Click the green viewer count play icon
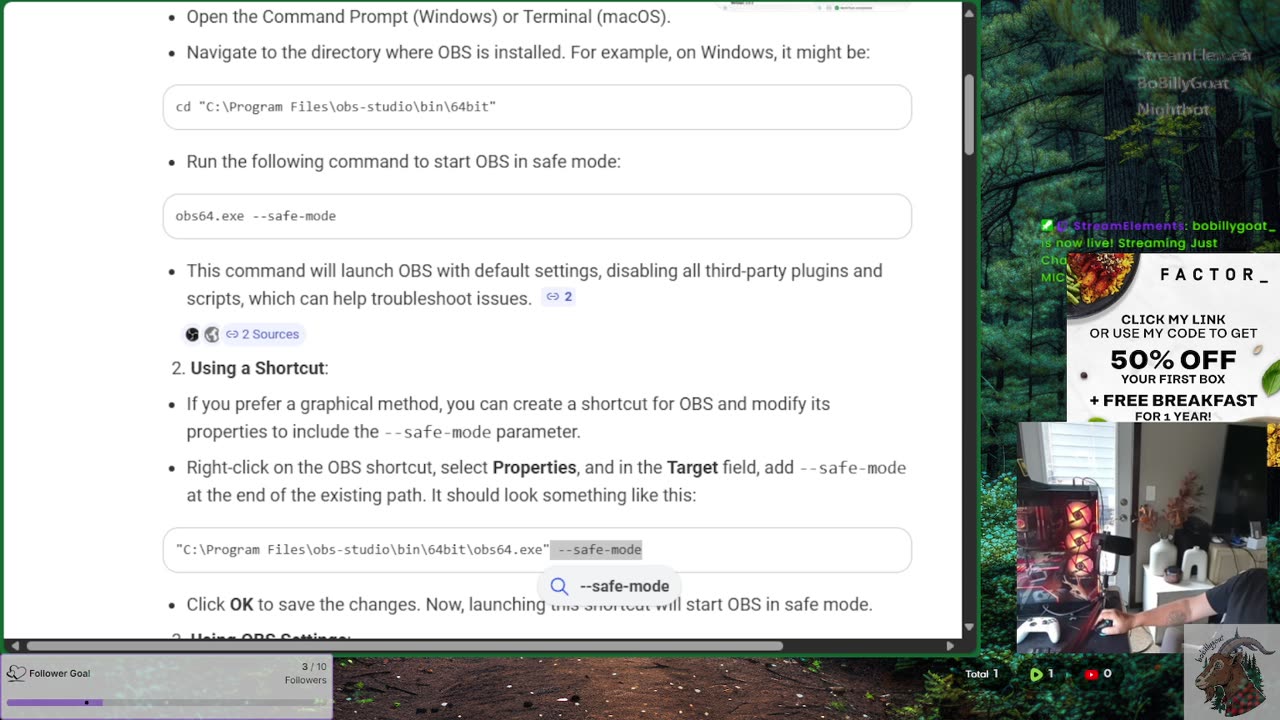 (1036, 674)
